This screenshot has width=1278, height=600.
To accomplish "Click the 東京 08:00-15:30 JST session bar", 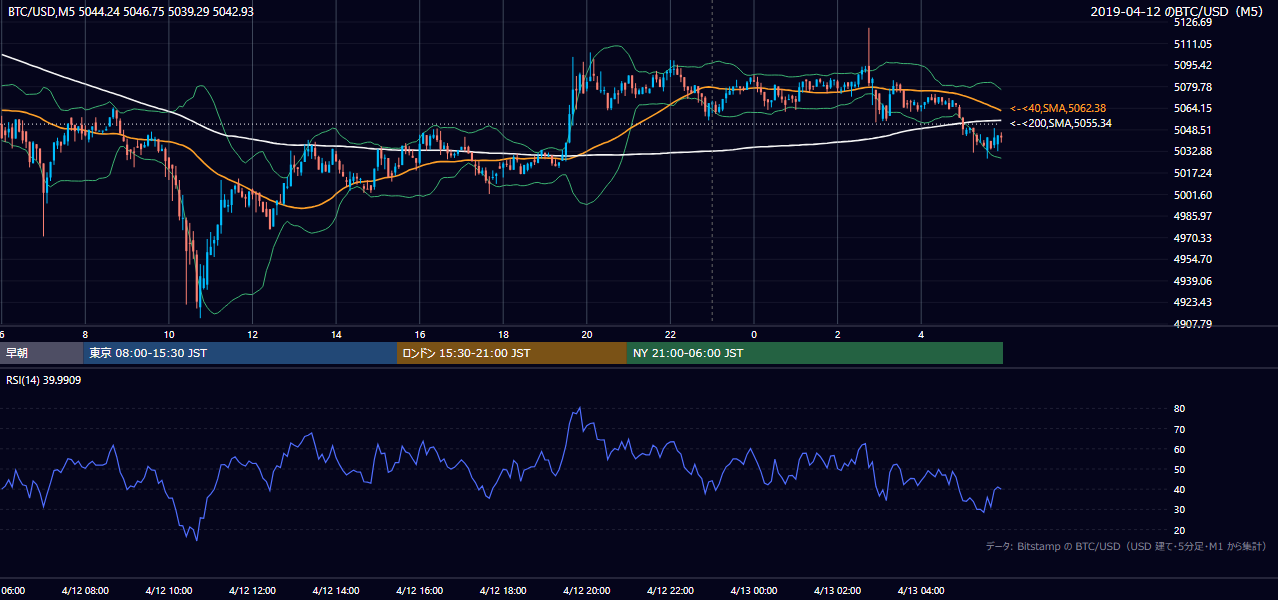I will point(240,353).
